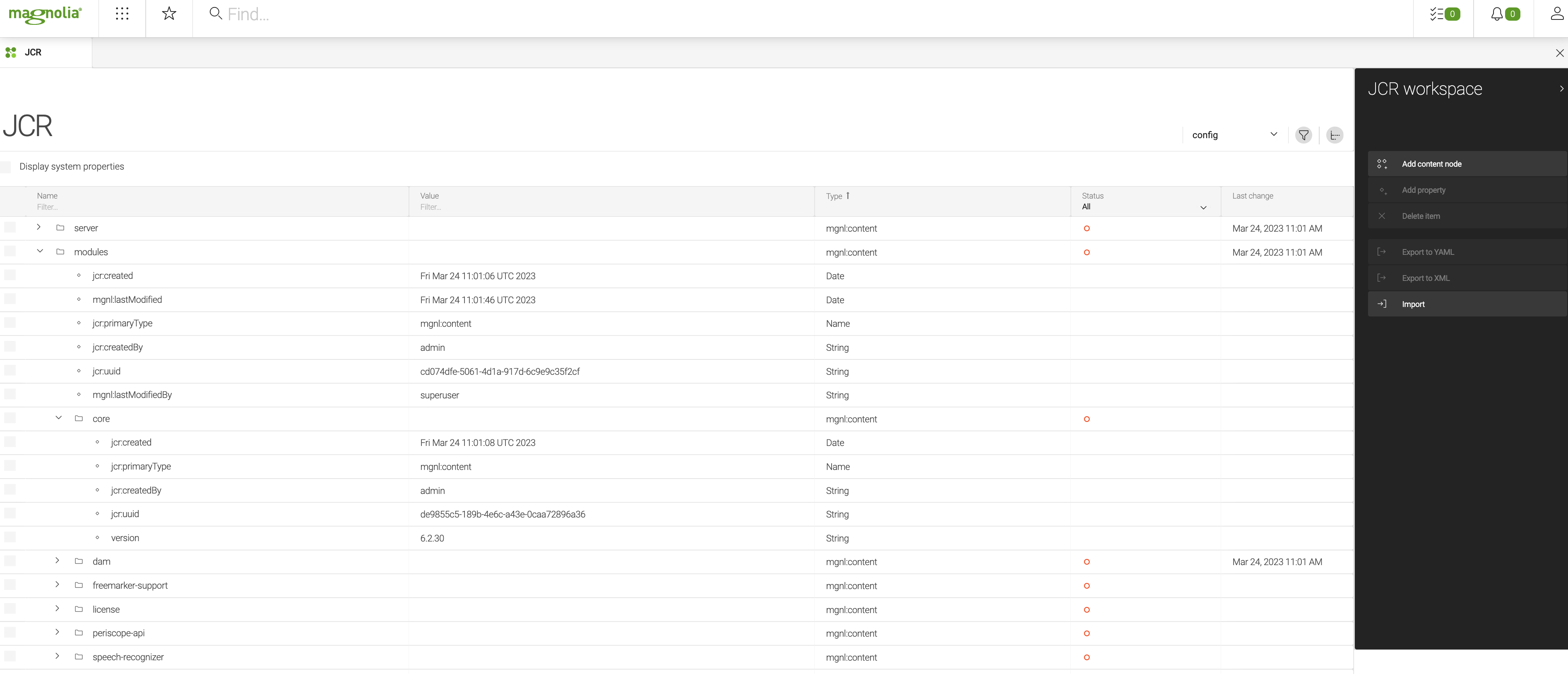Click the dam folder icon
This screenshot has width=1568, height=695.
pos(79,561)
